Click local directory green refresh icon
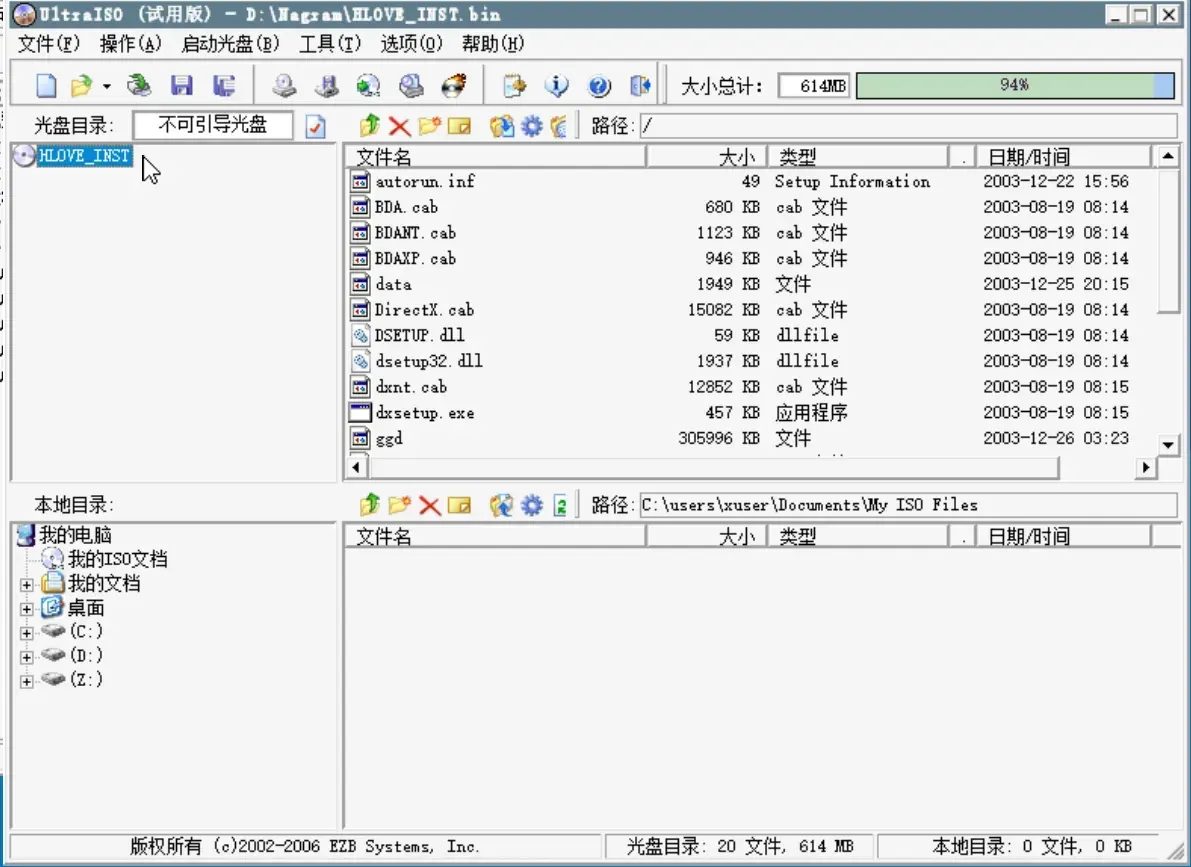 pos(560,505)
